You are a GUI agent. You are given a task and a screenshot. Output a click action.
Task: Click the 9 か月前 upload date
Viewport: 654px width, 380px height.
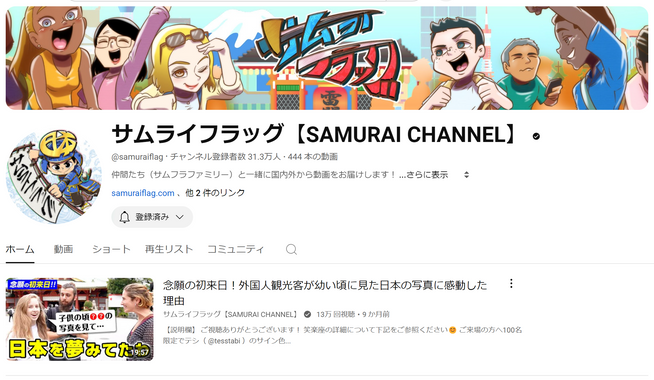tap(376, 314)
